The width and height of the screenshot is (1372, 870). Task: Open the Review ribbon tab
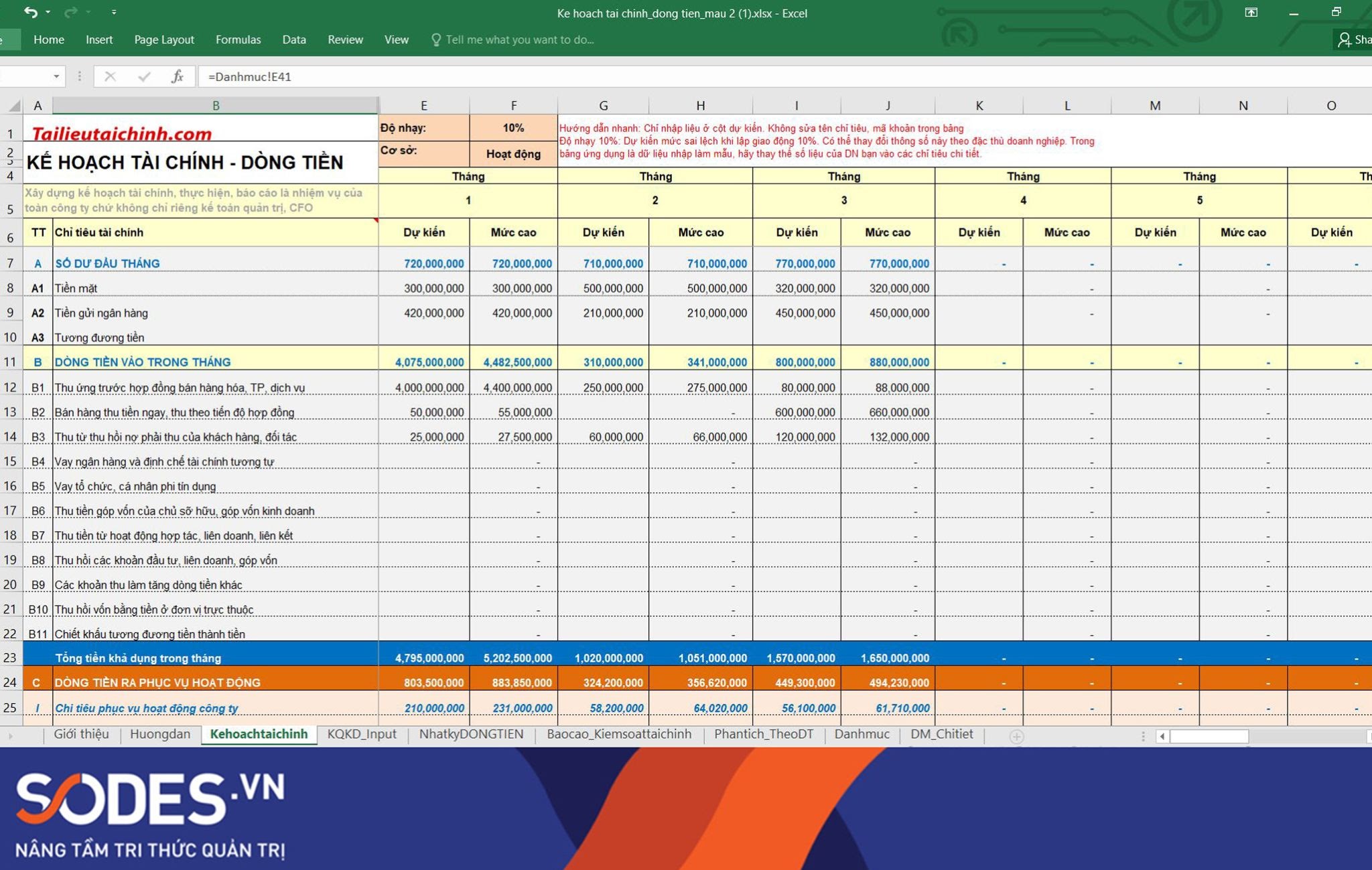click(x=345, y=40)
